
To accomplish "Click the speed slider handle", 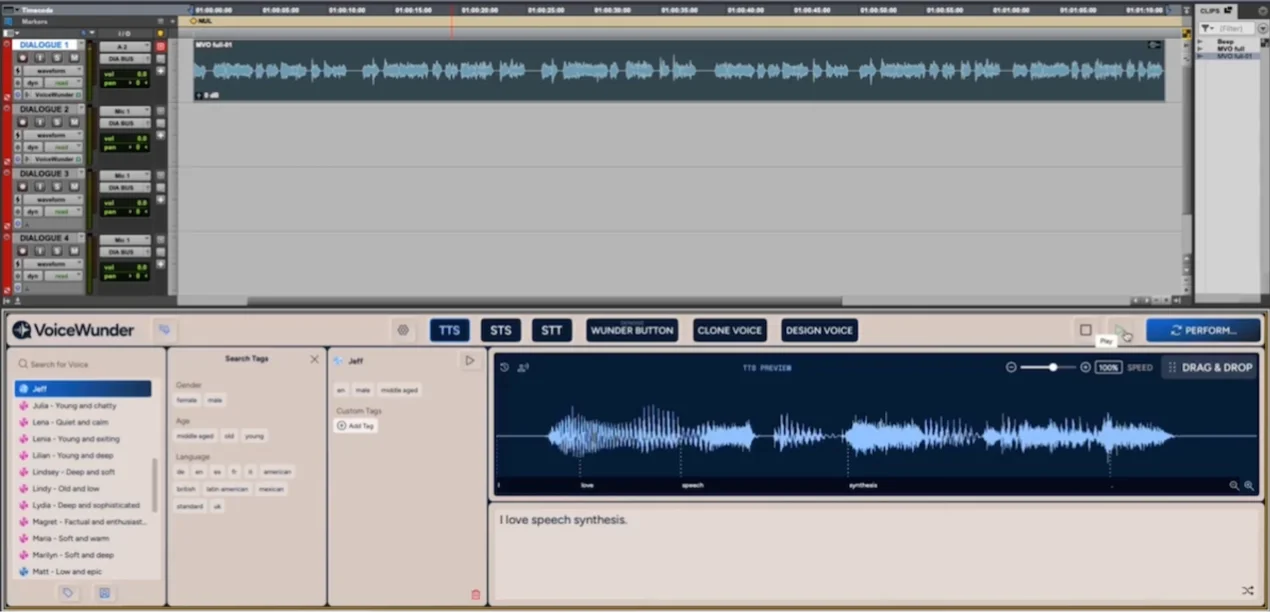I will point(1053,367).
